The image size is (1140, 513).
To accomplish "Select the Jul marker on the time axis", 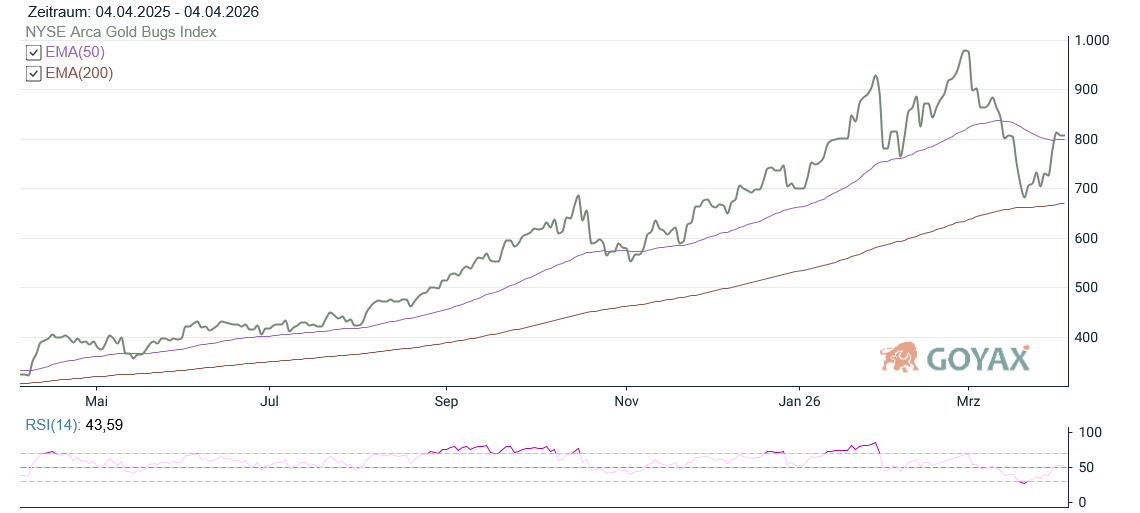I will 269,401.
